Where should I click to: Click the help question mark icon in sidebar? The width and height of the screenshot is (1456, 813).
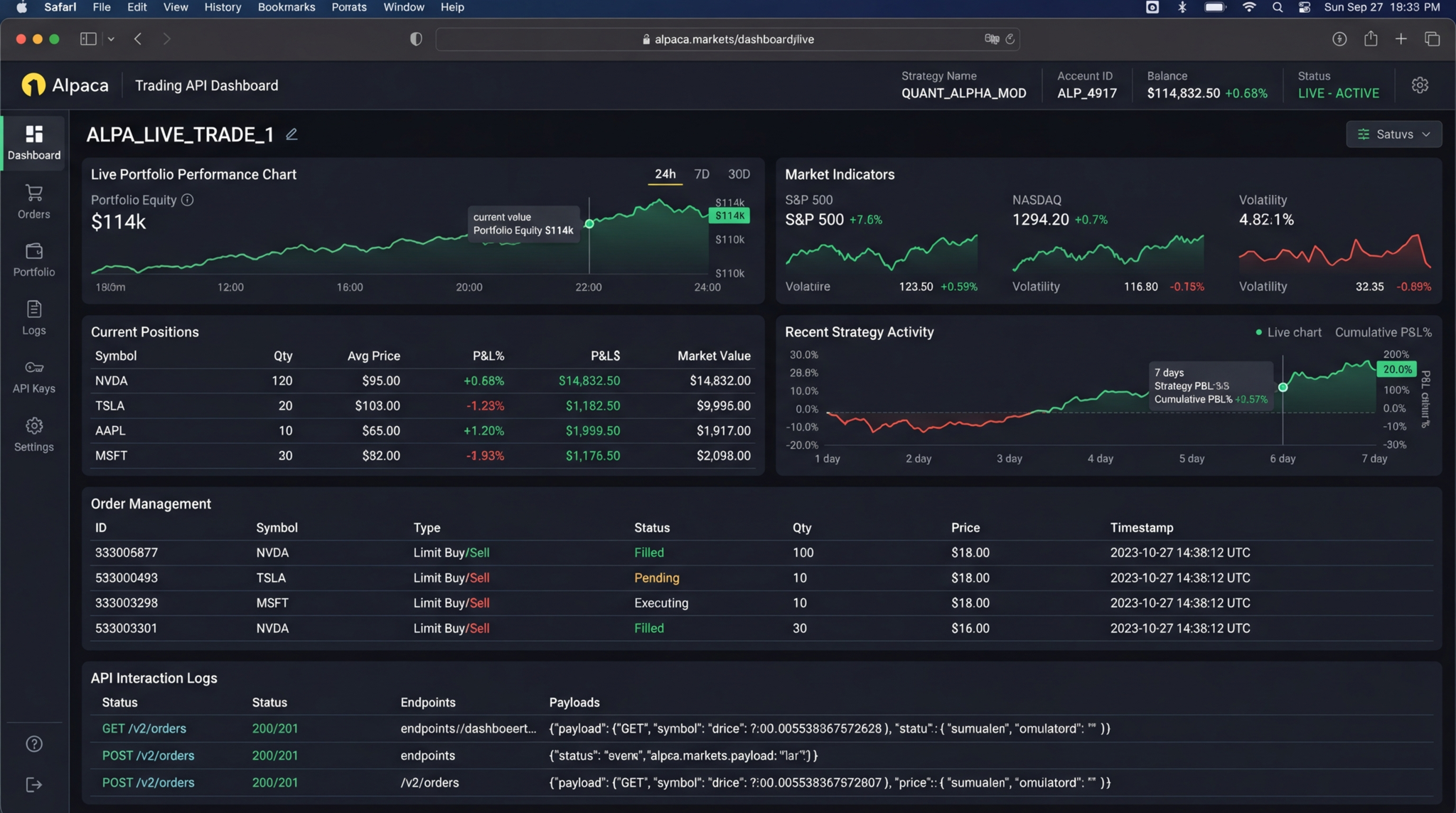(x=33, y=744)
